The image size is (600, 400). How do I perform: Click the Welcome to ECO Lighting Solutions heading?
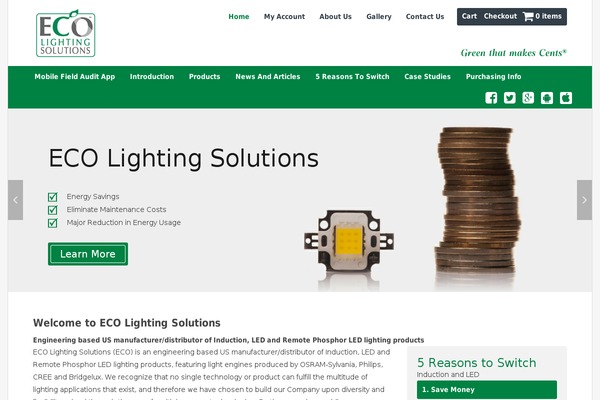pos(127,323)
